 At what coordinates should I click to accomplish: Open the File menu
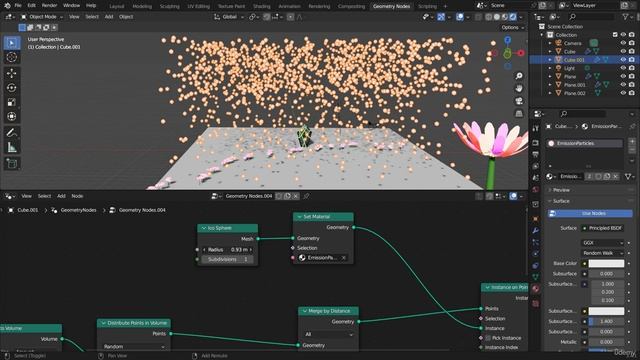click(18, 5)
